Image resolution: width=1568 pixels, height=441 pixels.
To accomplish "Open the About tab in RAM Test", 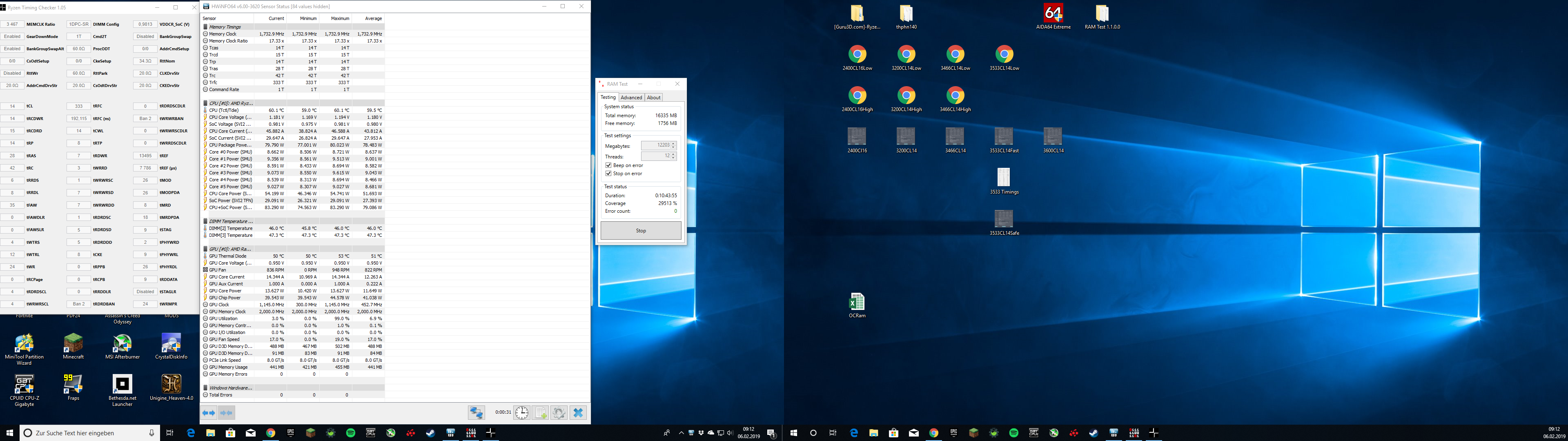I will point(654,98).
